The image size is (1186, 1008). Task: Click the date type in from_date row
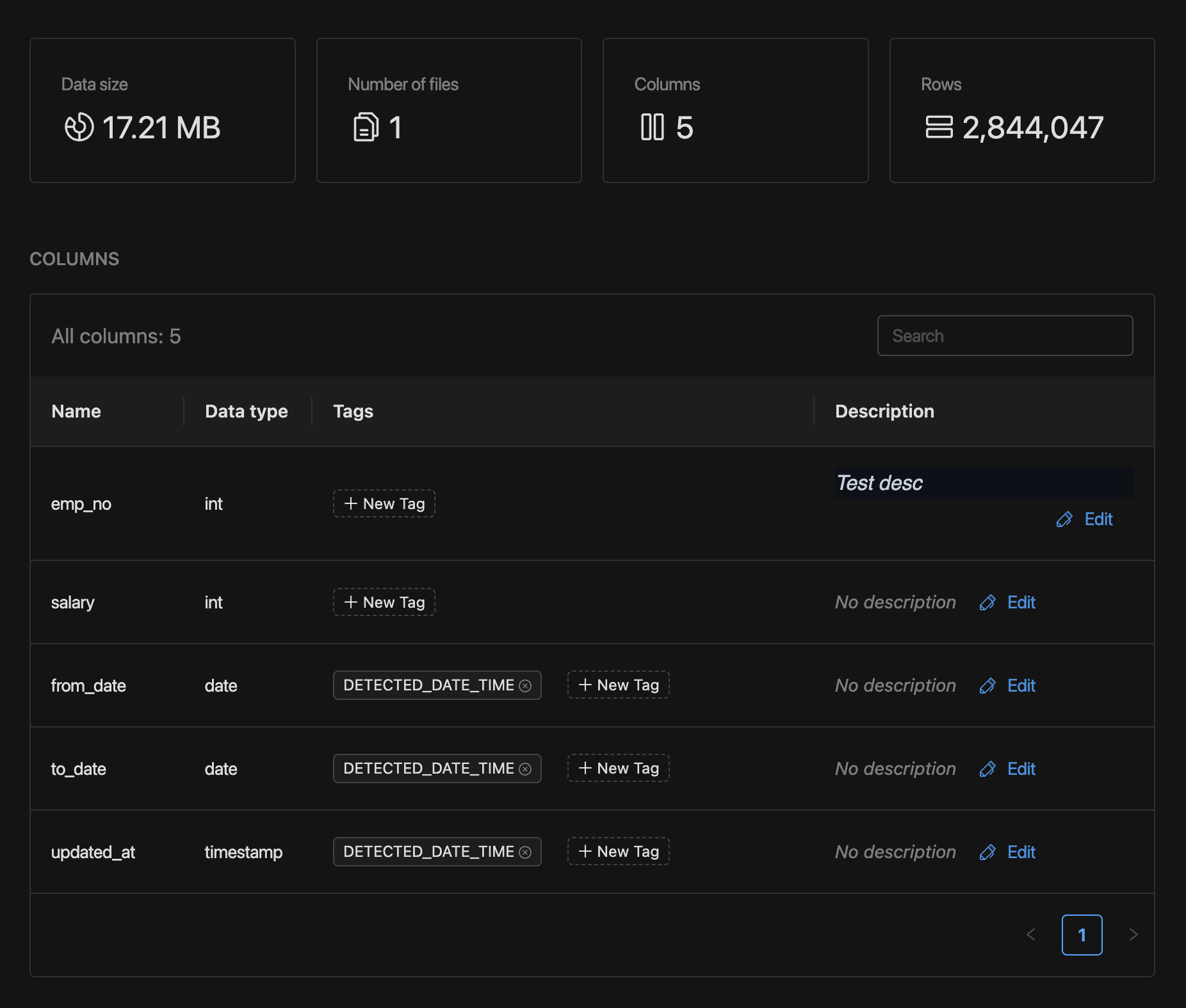click(221, 686)
